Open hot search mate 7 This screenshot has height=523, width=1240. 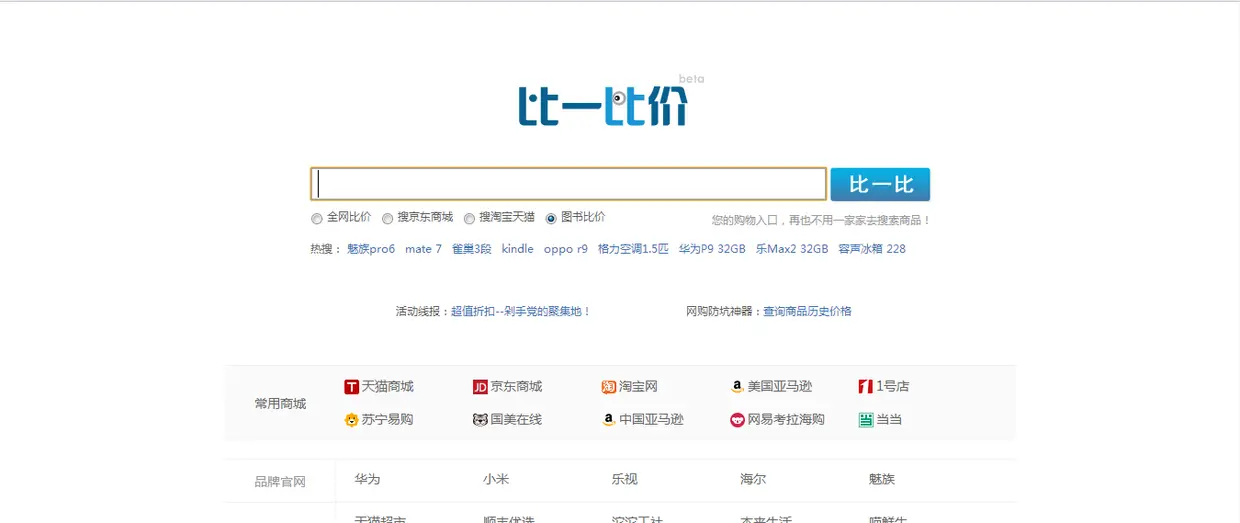423,249
